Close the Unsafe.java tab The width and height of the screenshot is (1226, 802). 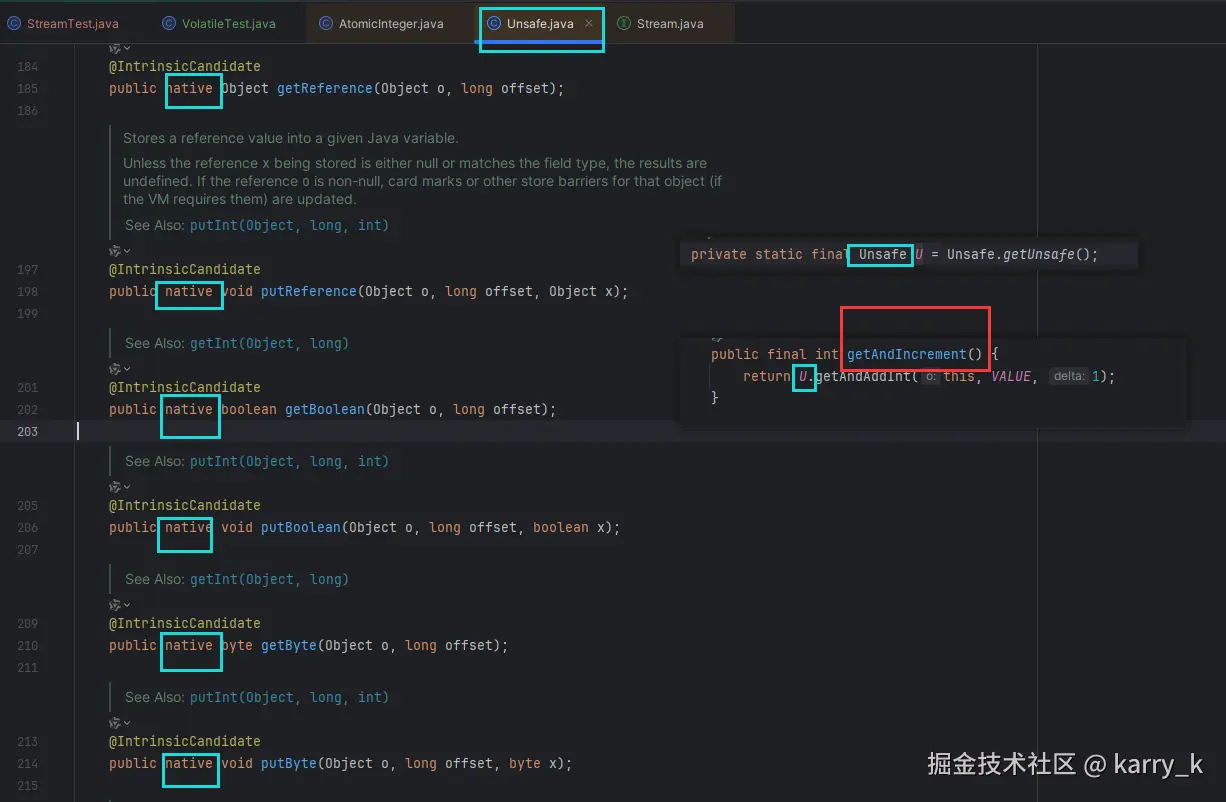(589, 23)
